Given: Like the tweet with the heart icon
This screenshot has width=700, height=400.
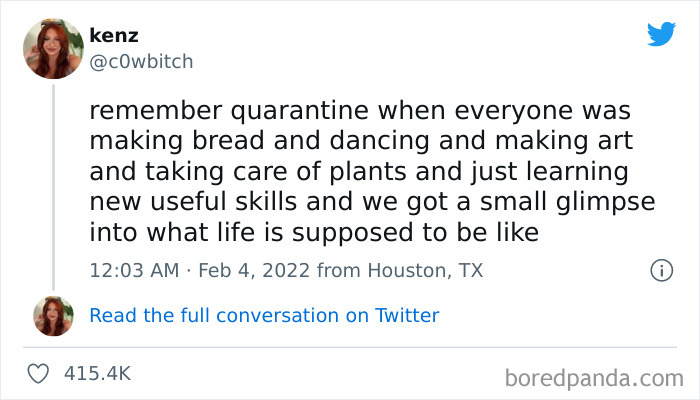Looking at the screenshot, I should coord(39,373).
